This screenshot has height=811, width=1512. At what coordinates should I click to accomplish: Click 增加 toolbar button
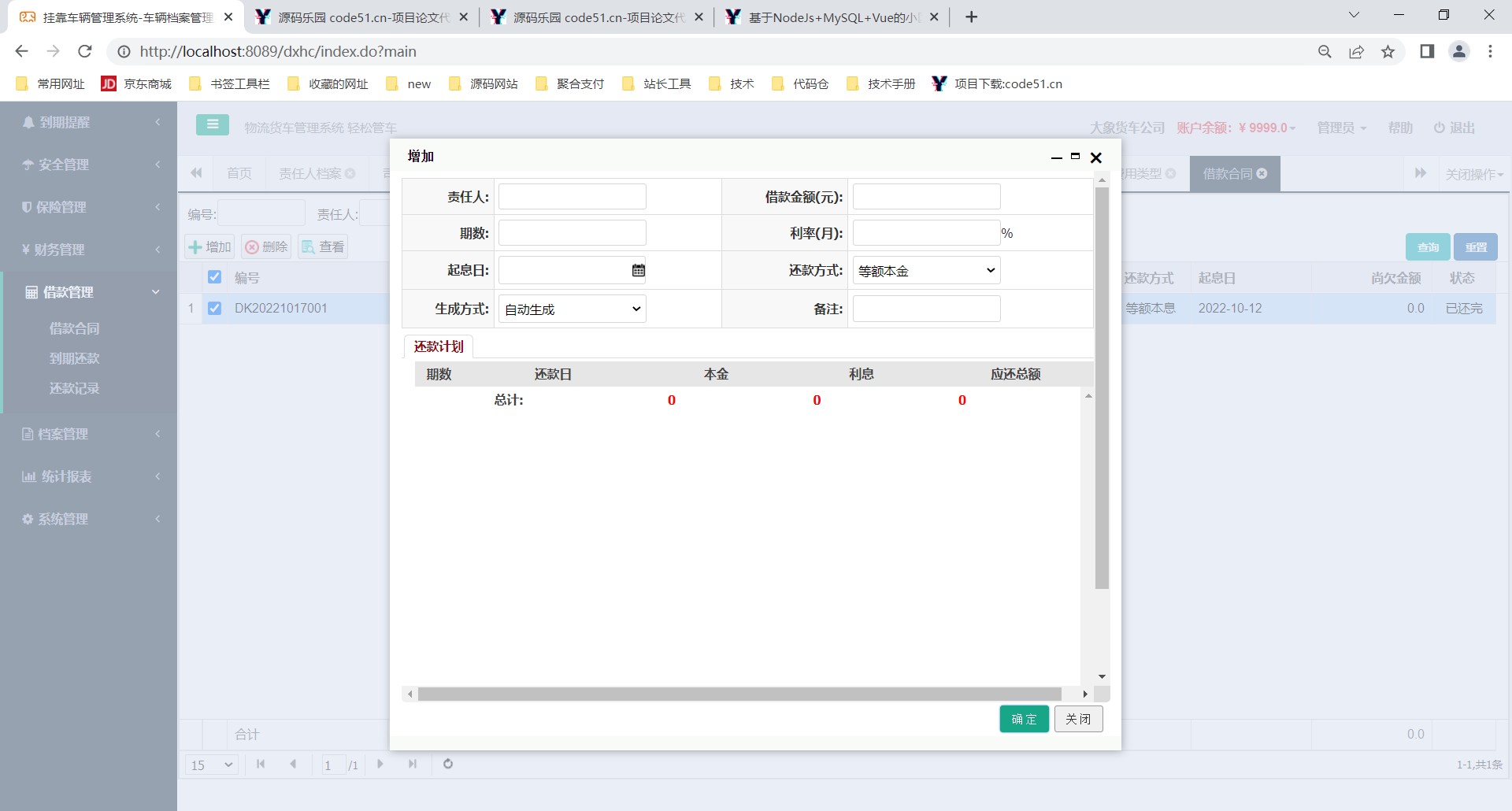(x=210, y=247)
